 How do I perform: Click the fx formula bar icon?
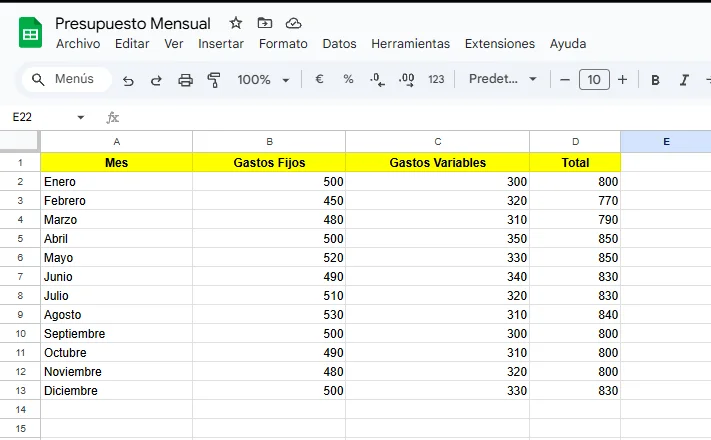click(112, 118)
